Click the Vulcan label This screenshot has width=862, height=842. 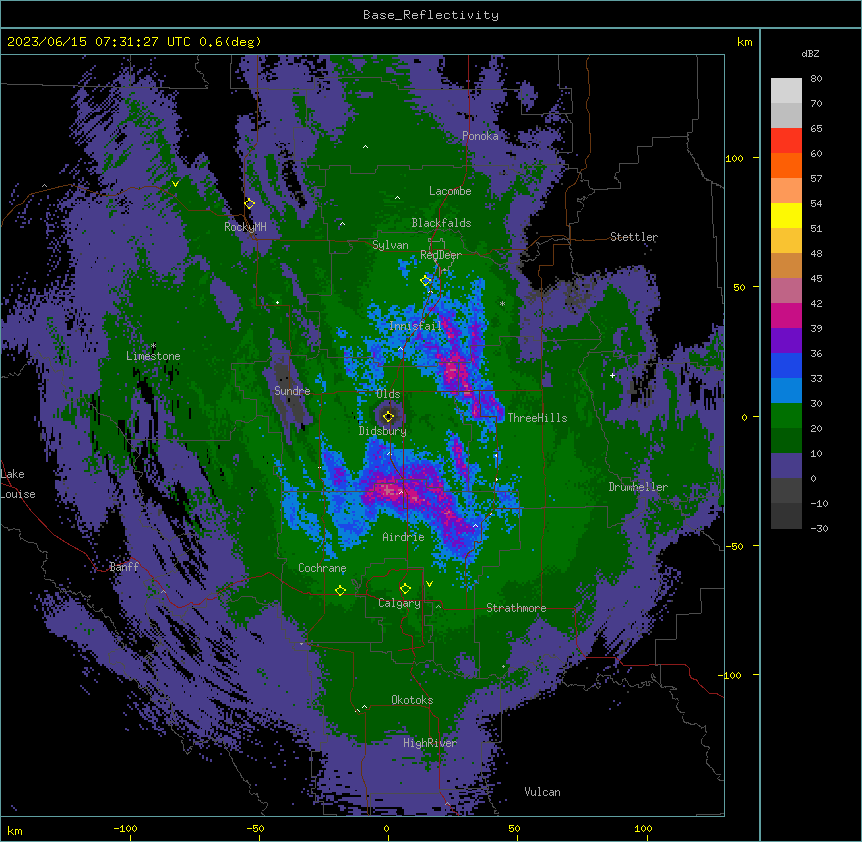point(543,792)
